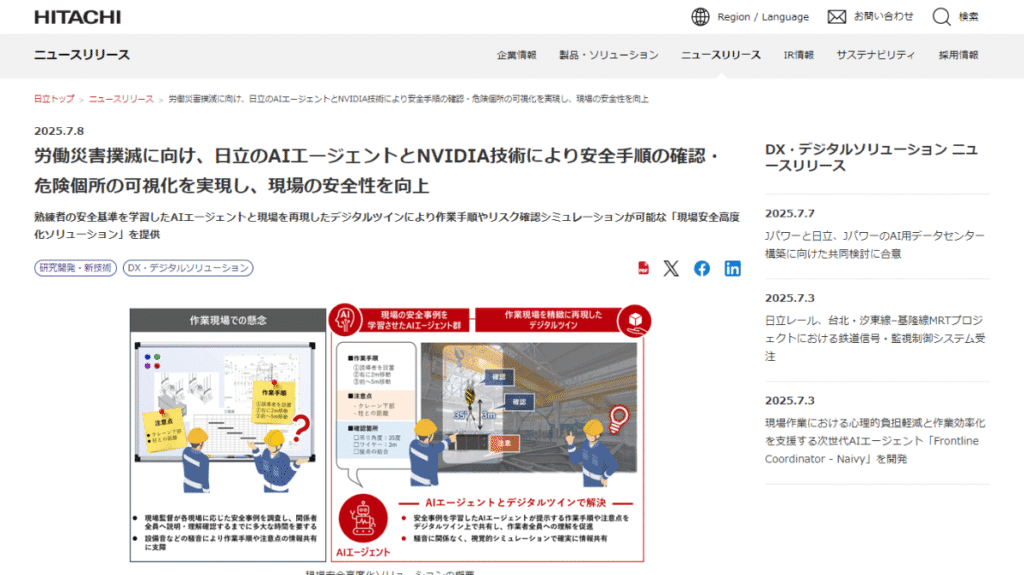Go to 日立トップ breadcrumb link
Image resolution: width=1024 pixels, height=575 pixels.
click(54, 99)
